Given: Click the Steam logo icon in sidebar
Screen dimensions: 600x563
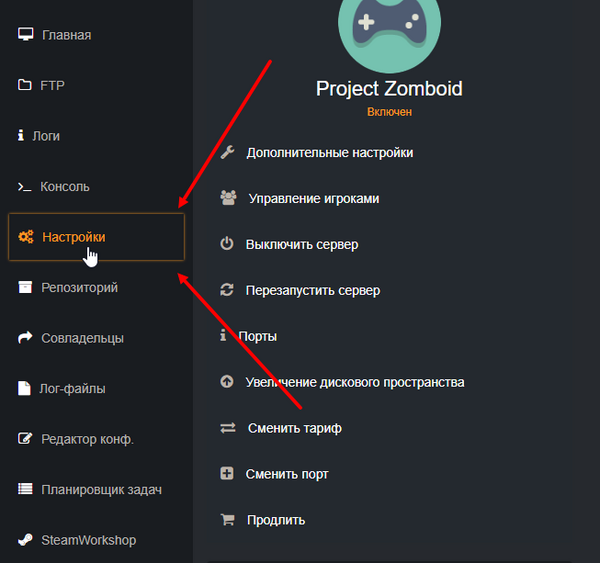Looking at the screenshot, I should (25, 540).
